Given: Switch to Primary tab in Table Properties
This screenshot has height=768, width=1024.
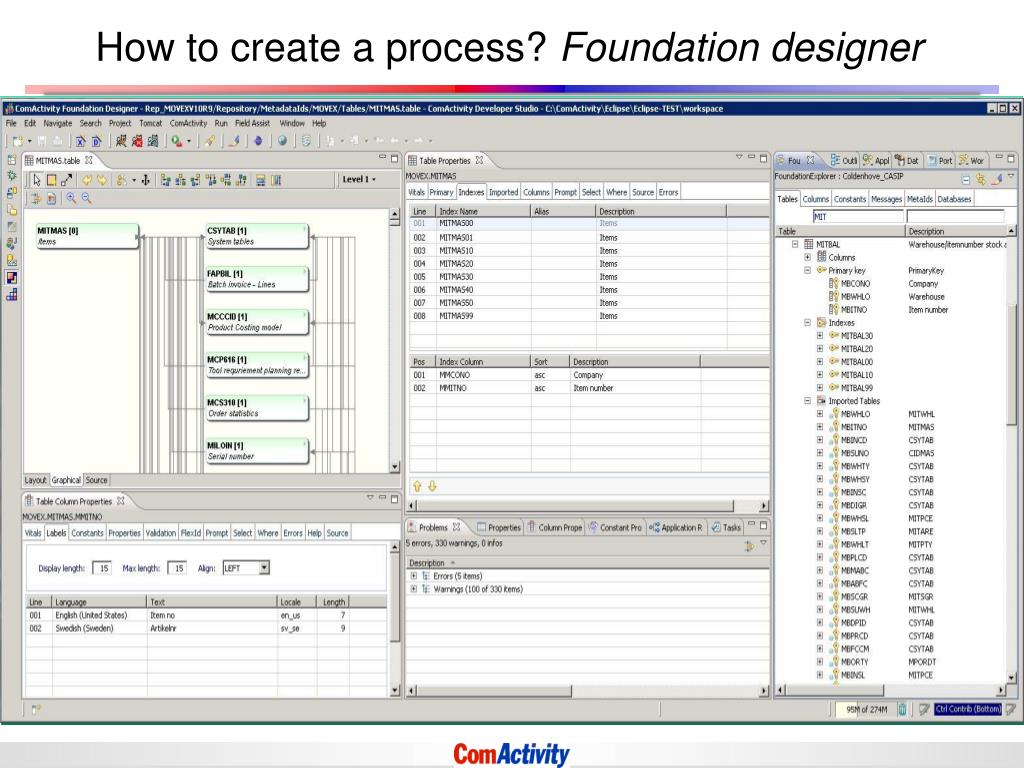Looking at the screenshot, I should point(441,193).
